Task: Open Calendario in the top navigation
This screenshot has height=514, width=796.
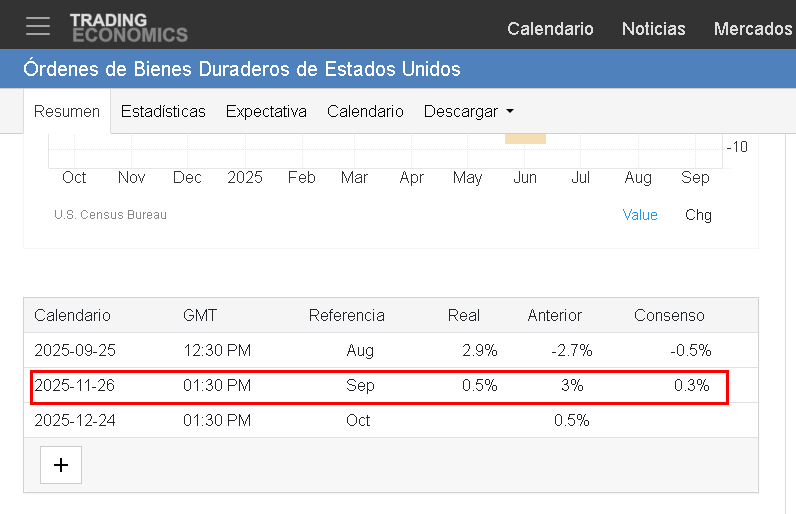Action: 550,29
